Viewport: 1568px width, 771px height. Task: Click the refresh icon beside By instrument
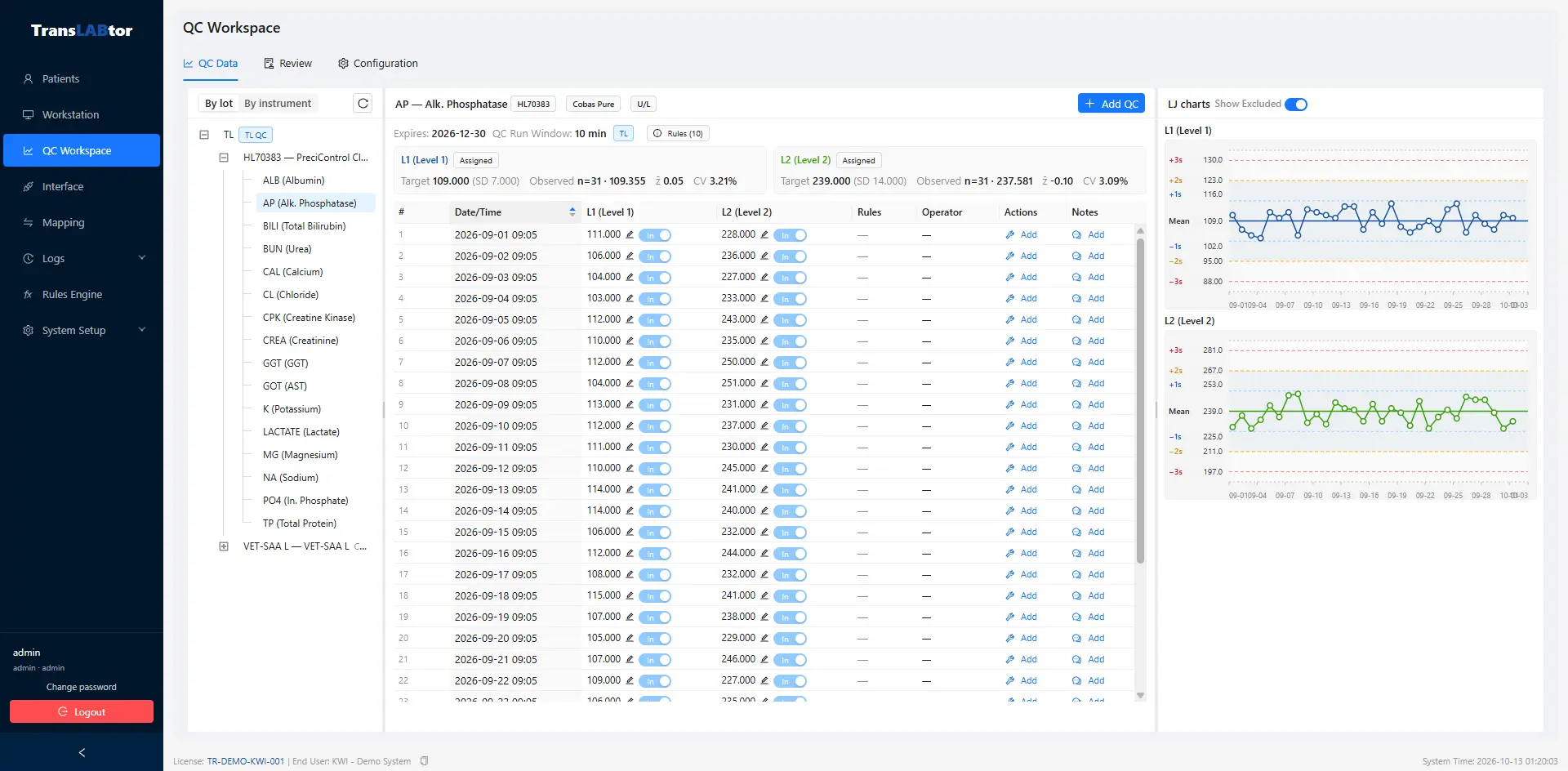(363, 104)
